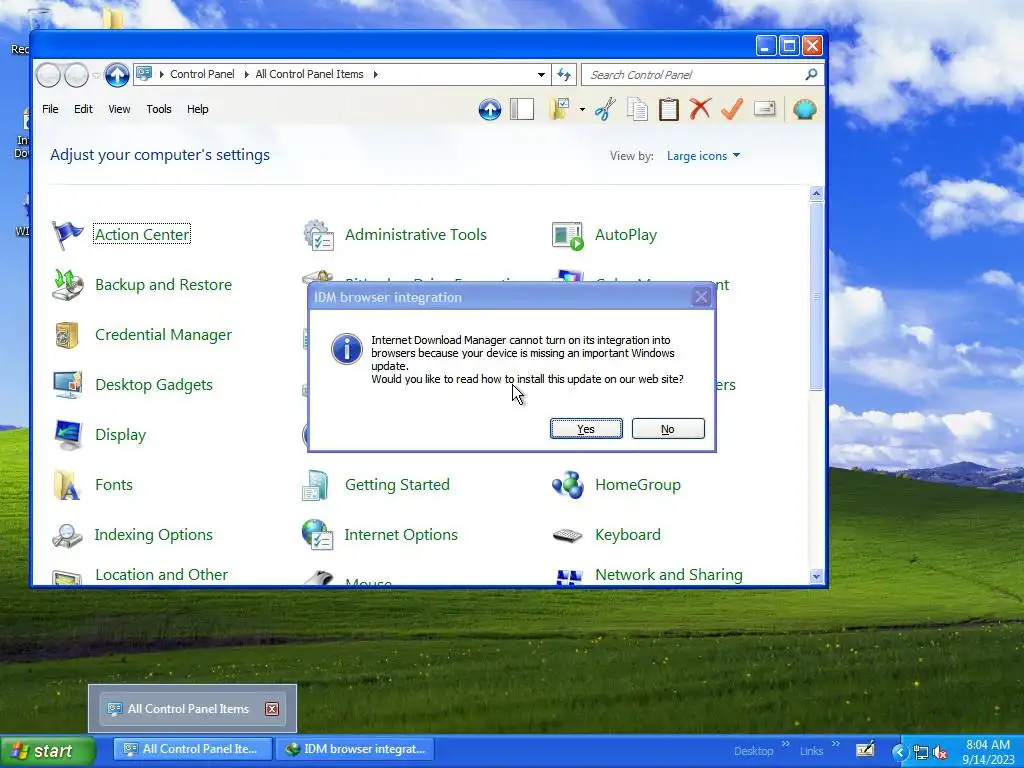
Task: Click the Keyboard icon
Action: (567, 536)
